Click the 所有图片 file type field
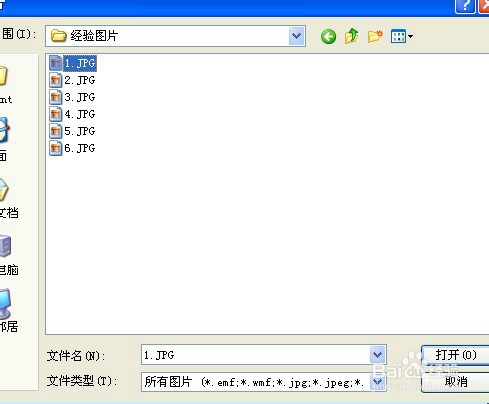The image size is (489, 404). point(256,381)
